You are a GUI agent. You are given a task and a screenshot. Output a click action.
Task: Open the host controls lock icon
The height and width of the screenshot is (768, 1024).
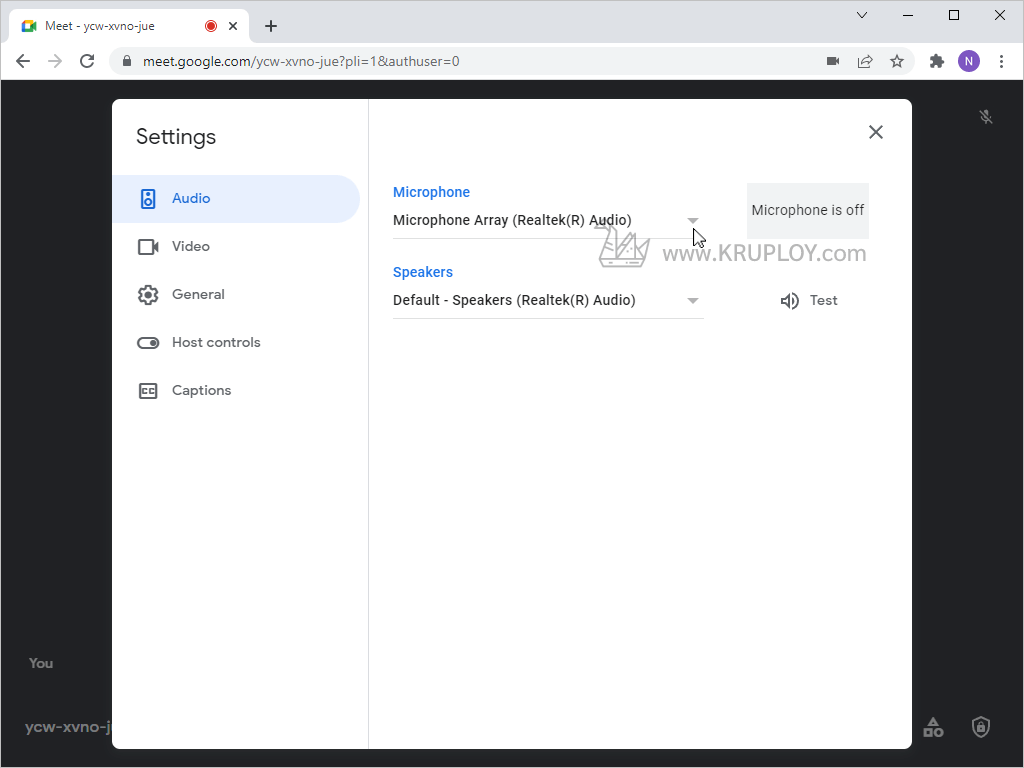pos(981,727)
